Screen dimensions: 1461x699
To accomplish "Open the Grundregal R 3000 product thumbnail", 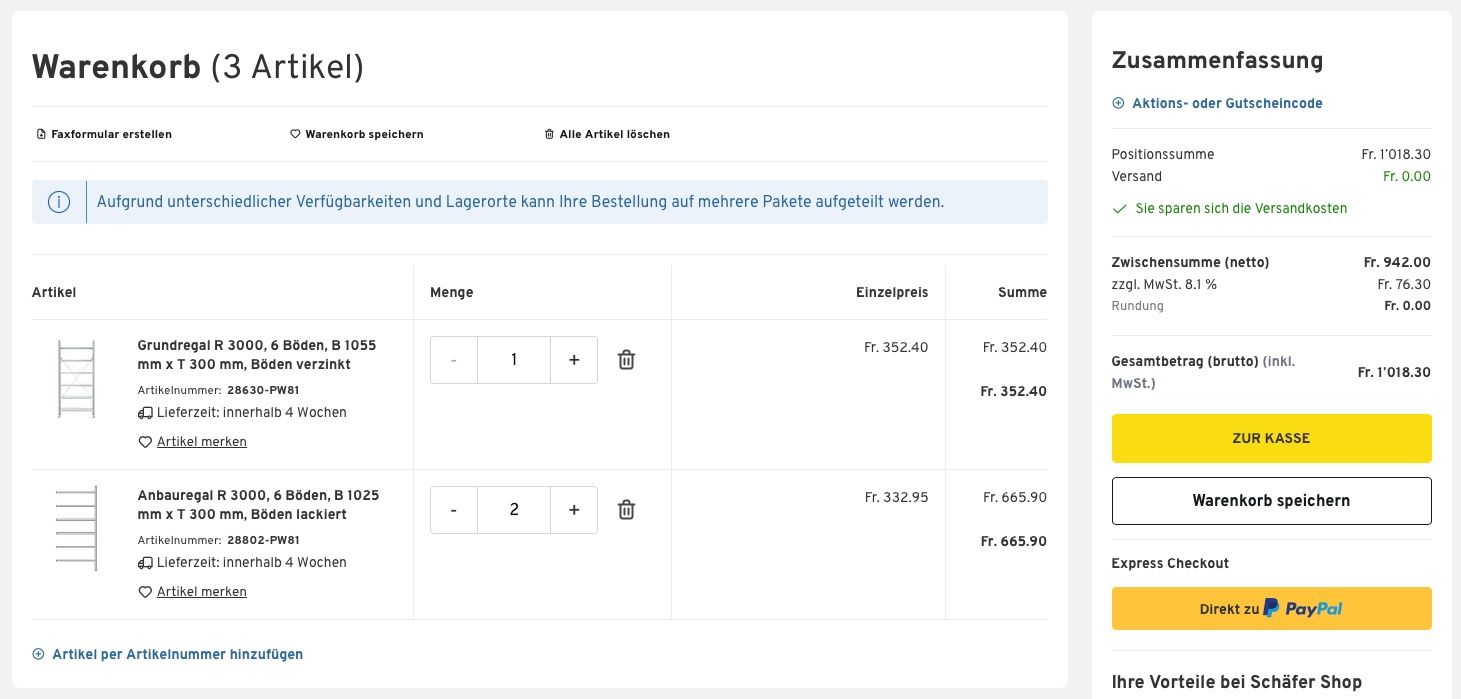I will [76, 379].
